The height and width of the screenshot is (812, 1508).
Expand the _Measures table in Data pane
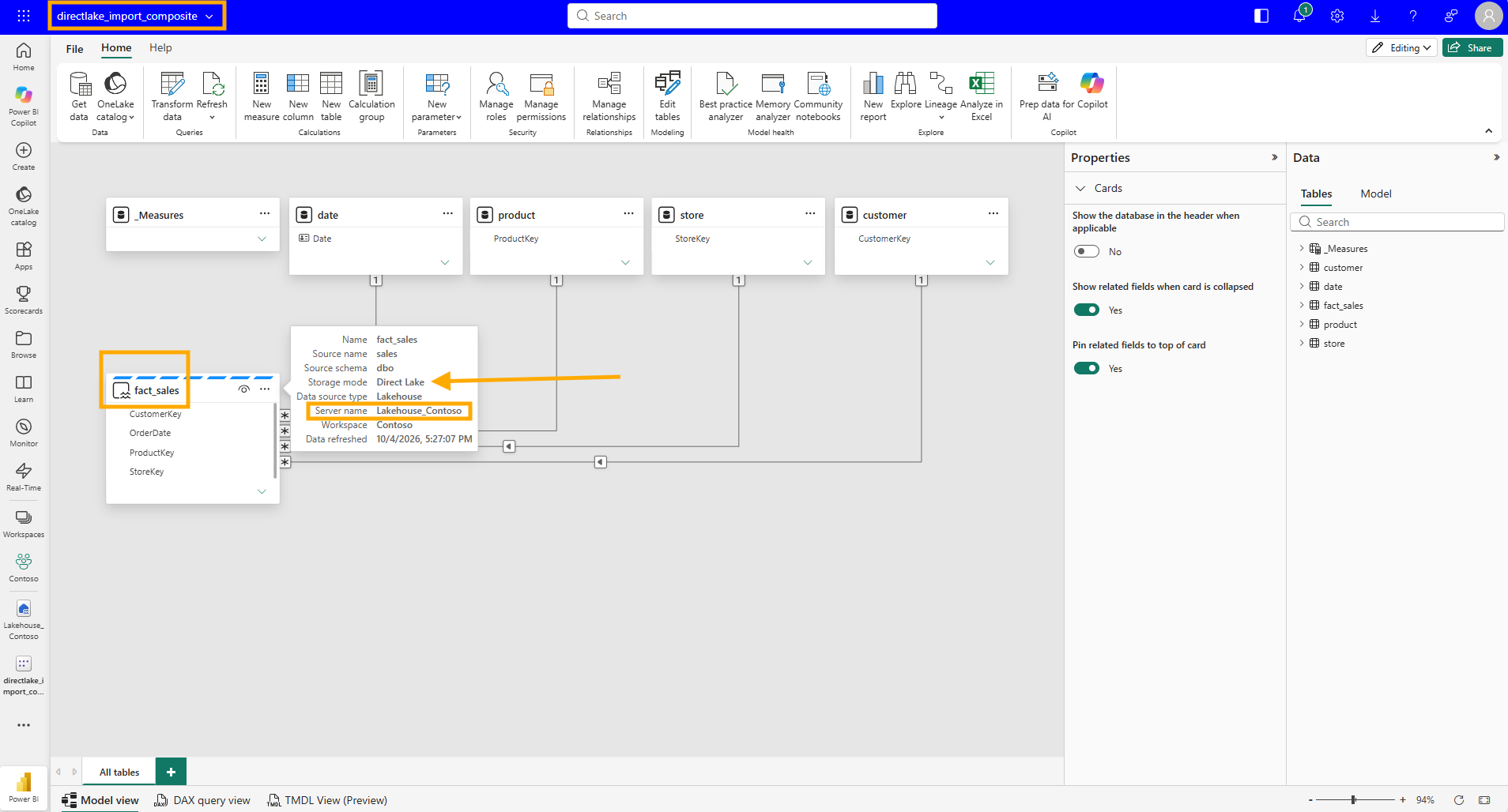pyautogui.click(x=1302, y=248)
